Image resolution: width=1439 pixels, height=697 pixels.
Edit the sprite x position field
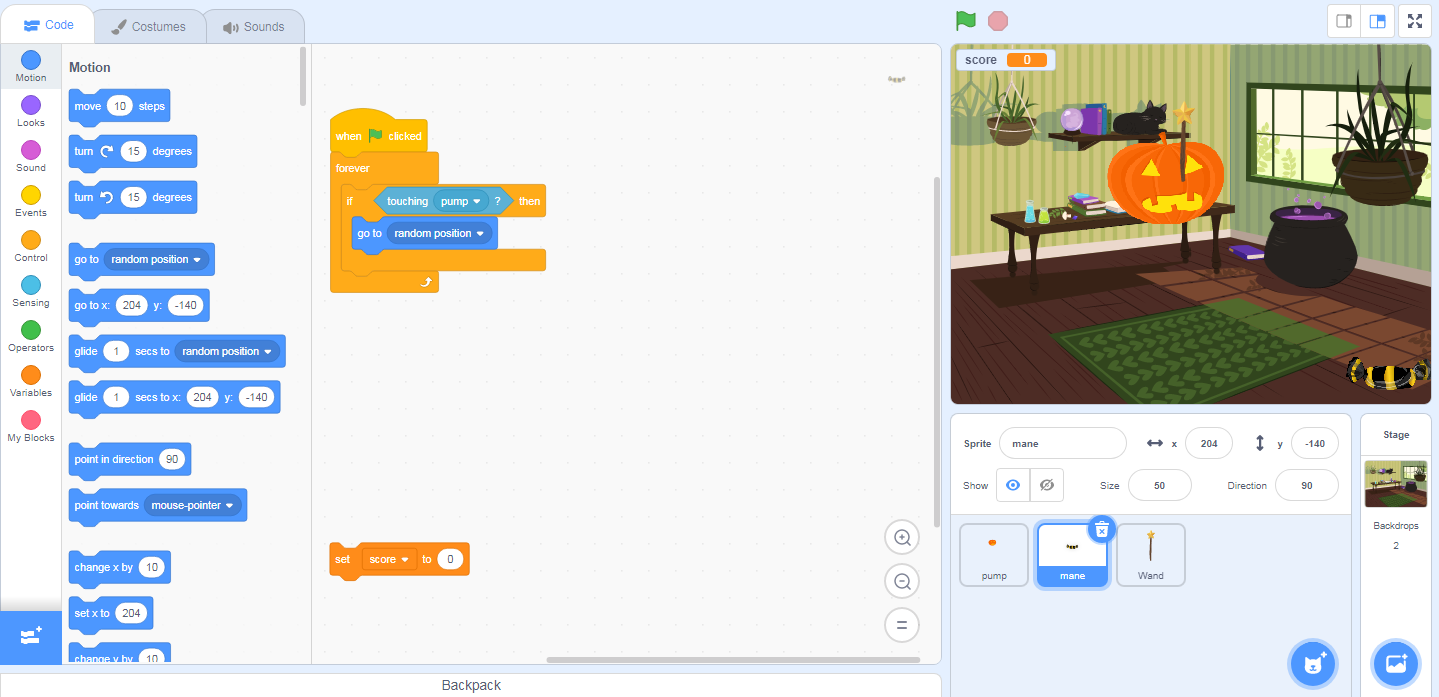[1209, 443]
